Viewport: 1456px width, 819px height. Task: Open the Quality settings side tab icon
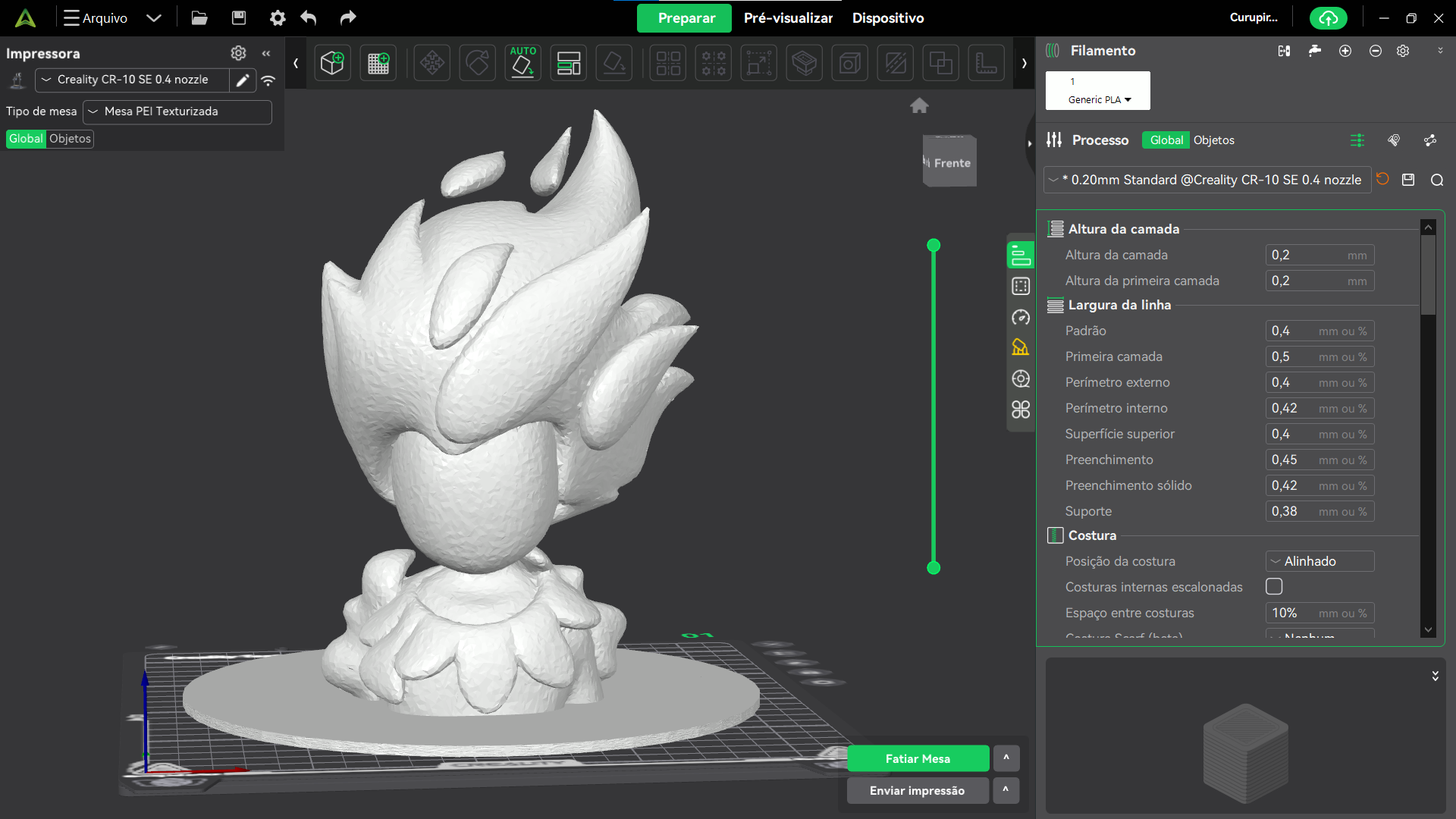1021,256
